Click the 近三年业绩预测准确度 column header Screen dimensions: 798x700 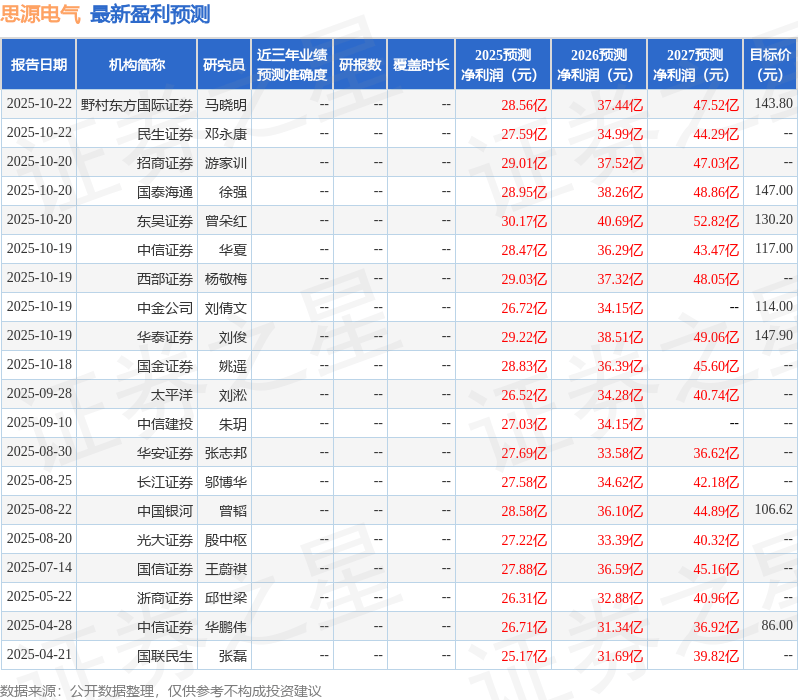[292, 65]
